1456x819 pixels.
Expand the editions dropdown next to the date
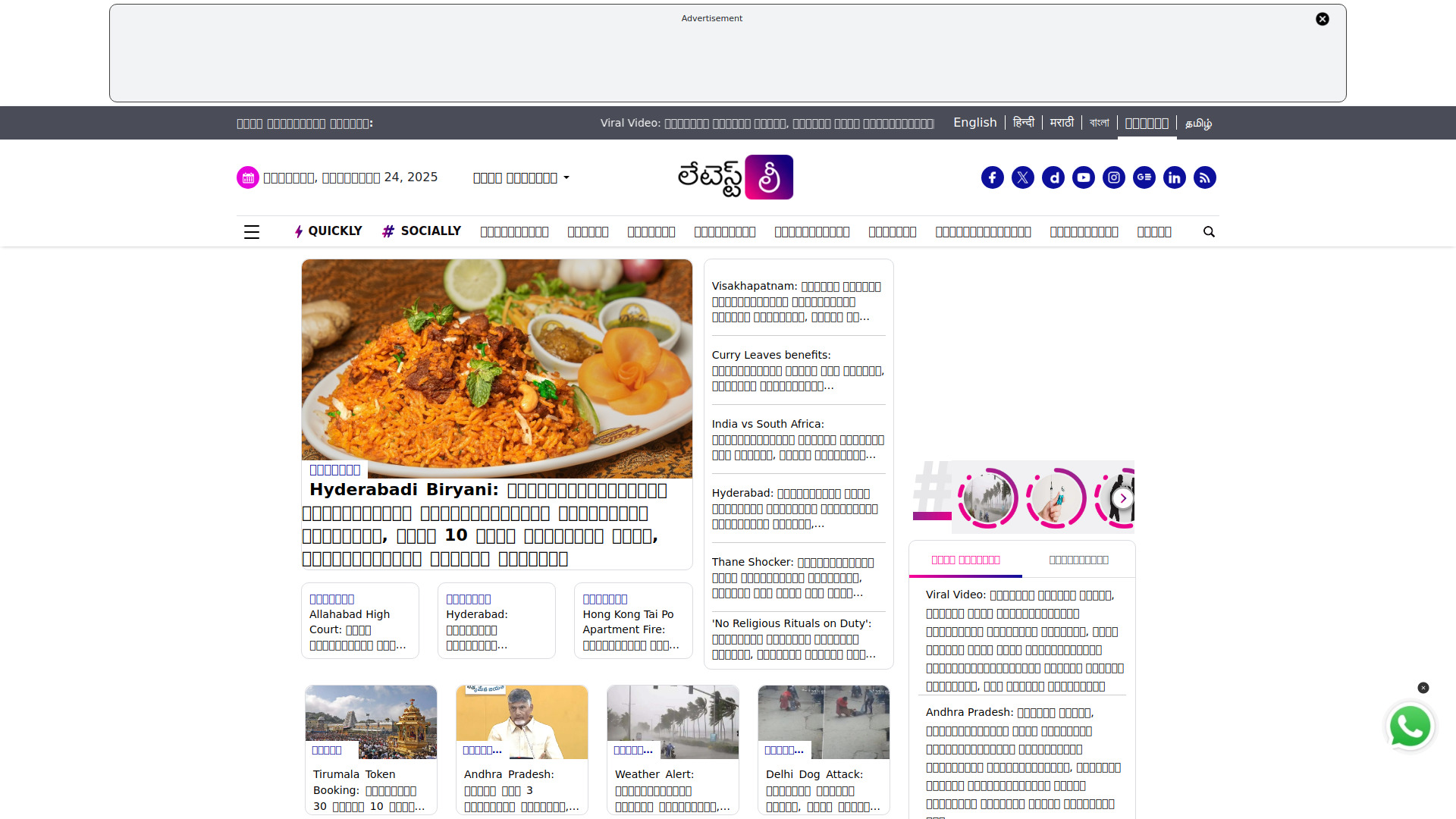point(520,177)
